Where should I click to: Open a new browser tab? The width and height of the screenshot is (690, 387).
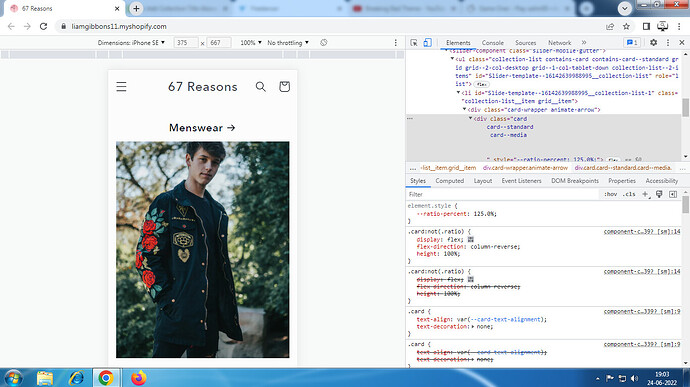[x=136, y=8]
